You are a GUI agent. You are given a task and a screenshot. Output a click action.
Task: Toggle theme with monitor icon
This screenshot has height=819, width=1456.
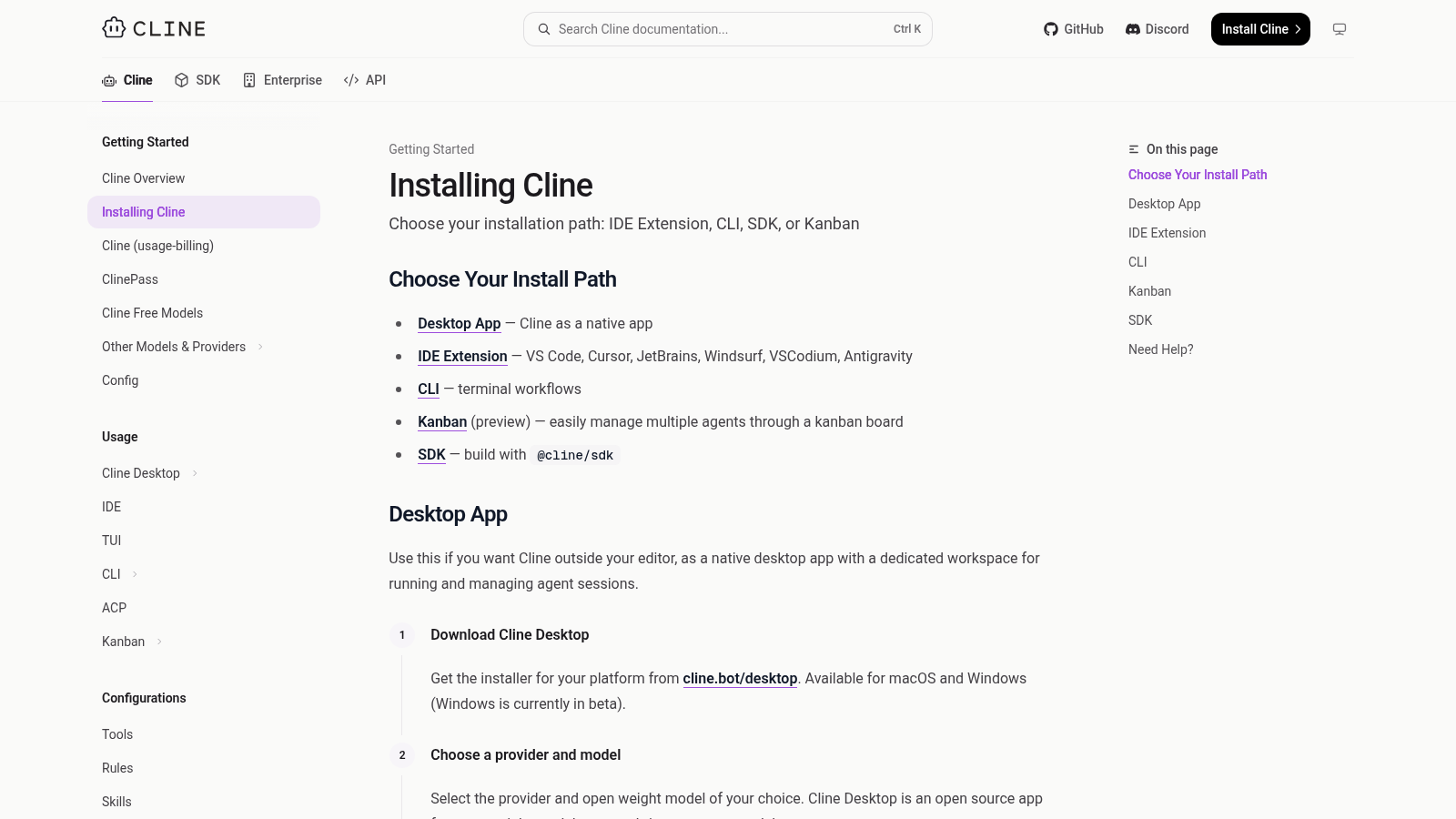(x=1340, y=29)
